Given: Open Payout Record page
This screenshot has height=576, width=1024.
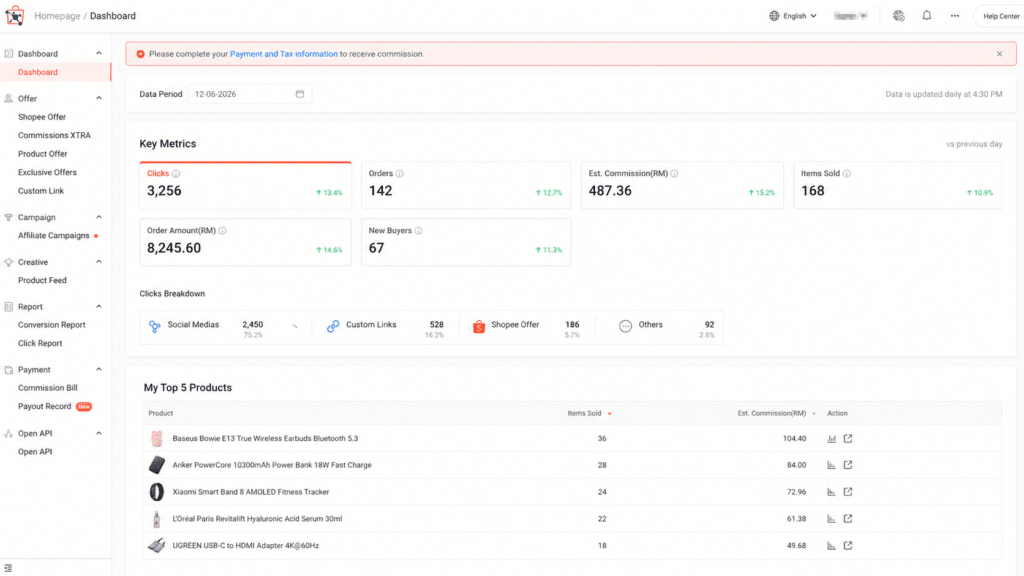Looking at the screenshot, I should pyautogui.click(x=44, y=406).
